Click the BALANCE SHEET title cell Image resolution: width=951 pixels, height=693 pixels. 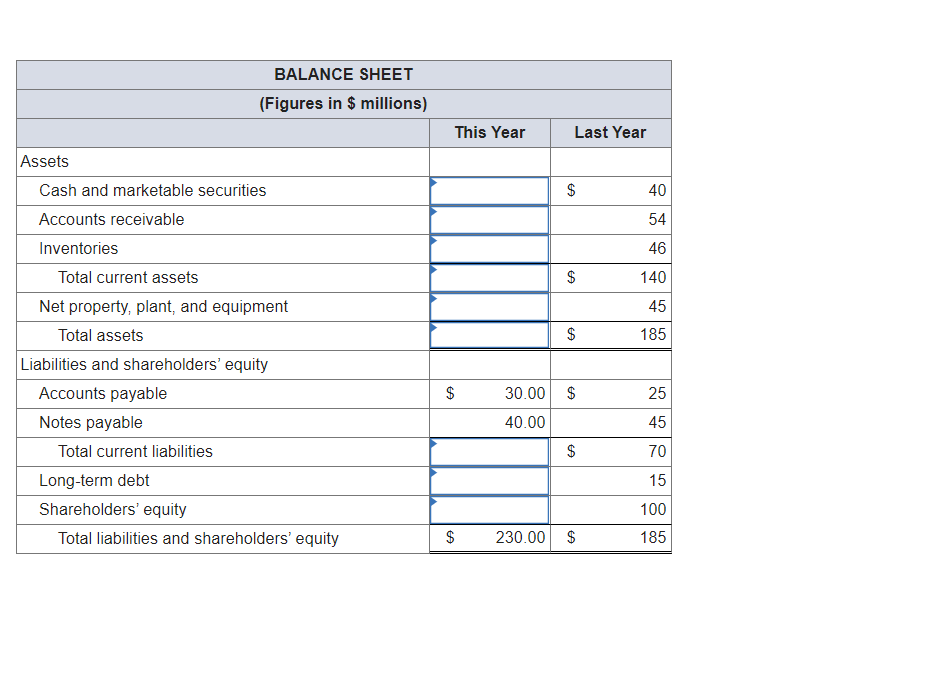(343, 74)
